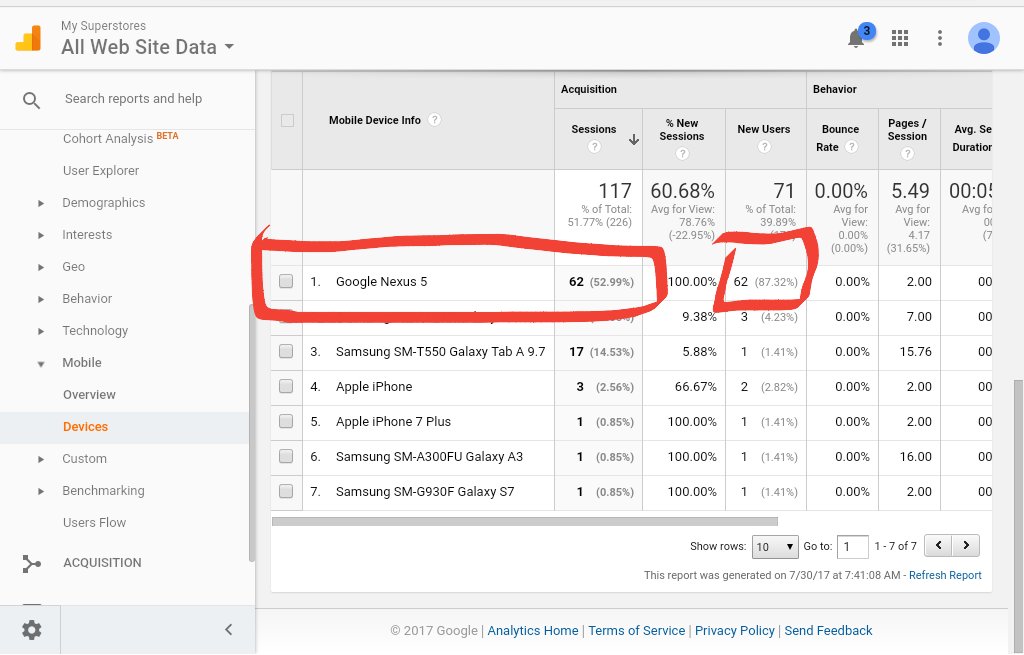Sort by Bounce Rate column header
1024x655 pixels.
point(840,138)
